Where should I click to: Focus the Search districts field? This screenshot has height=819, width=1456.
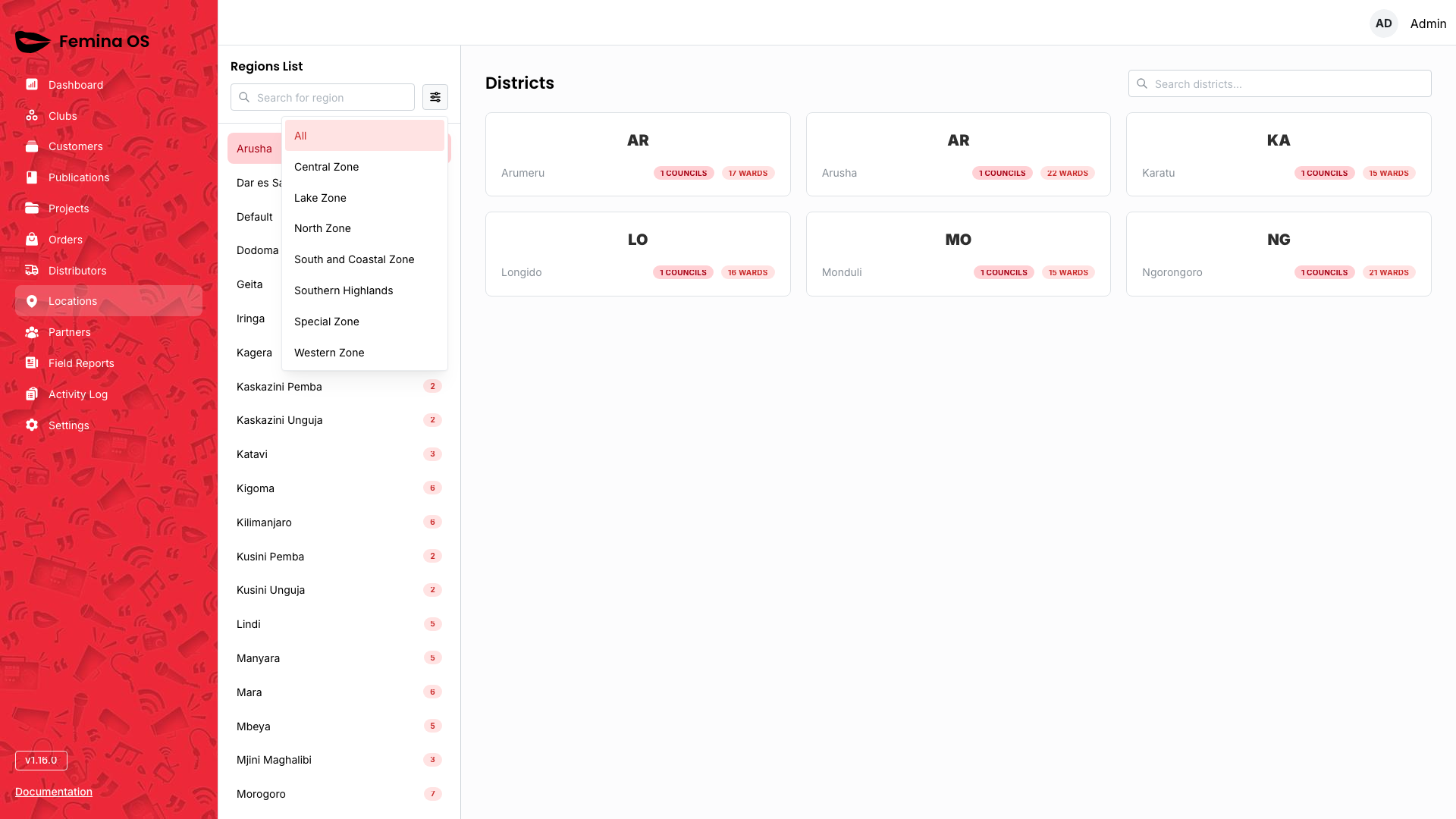pyautogui.click(x=1280, y=83)
